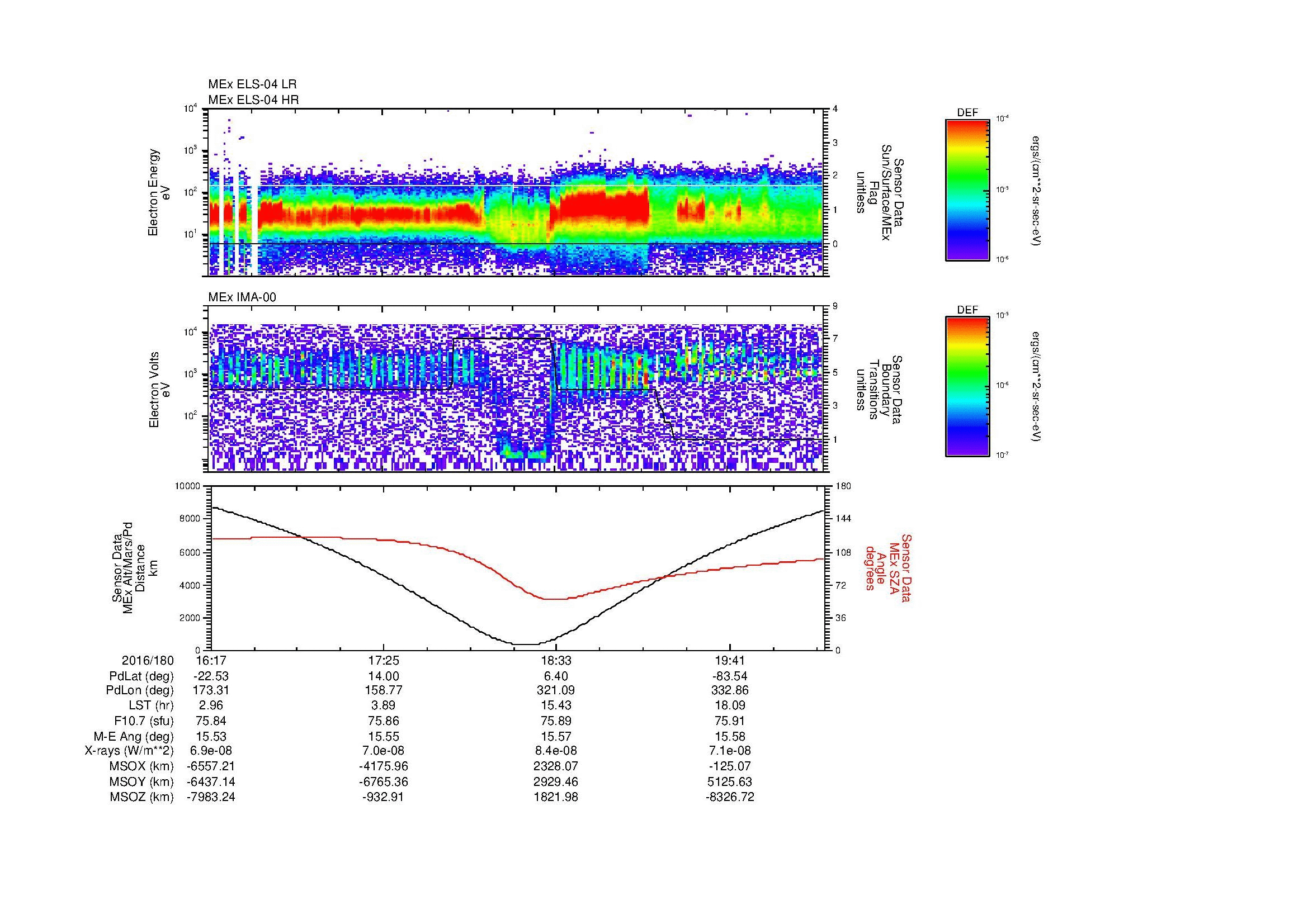Image resolution: width=1308 pixels, height=924 pixels.
Task: Click the M-E Ang value '15.58'
Action: (x=730, y=736)
